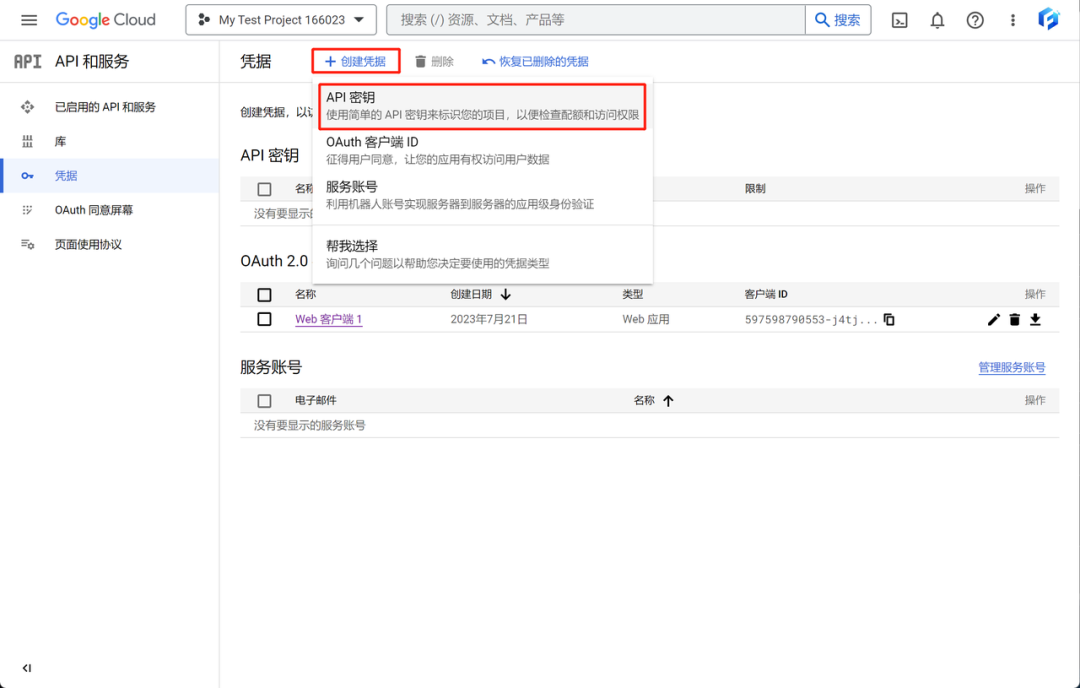
Task: Toggle the API 密钥 table header checkbox
Action: pyautogui.click(x=264, y=189)
